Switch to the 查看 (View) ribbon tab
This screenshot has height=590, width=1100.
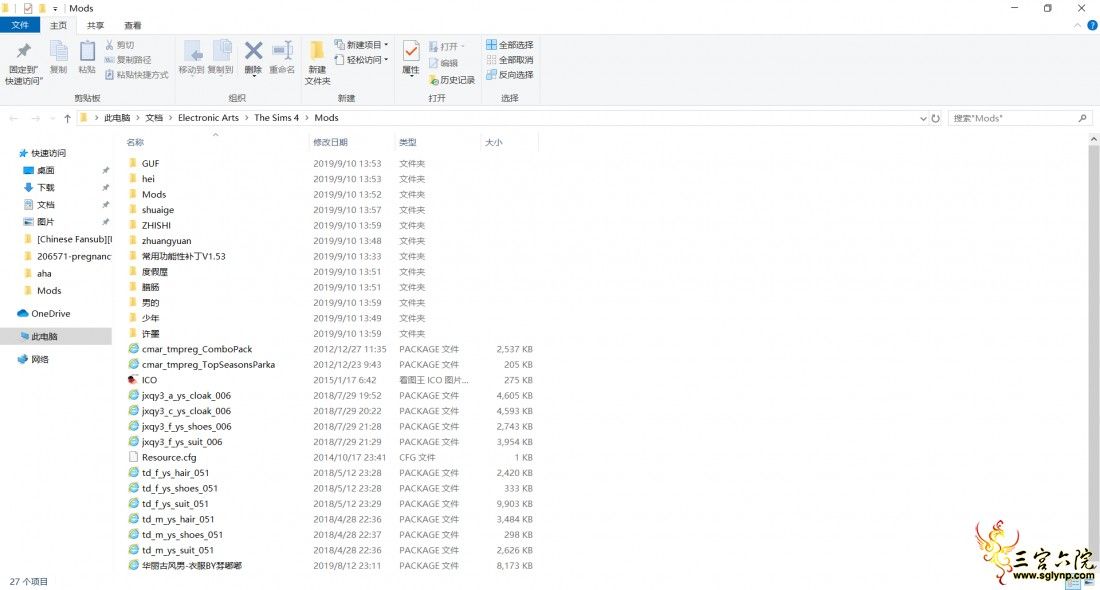pyautogui.click(x=133, y=25)
